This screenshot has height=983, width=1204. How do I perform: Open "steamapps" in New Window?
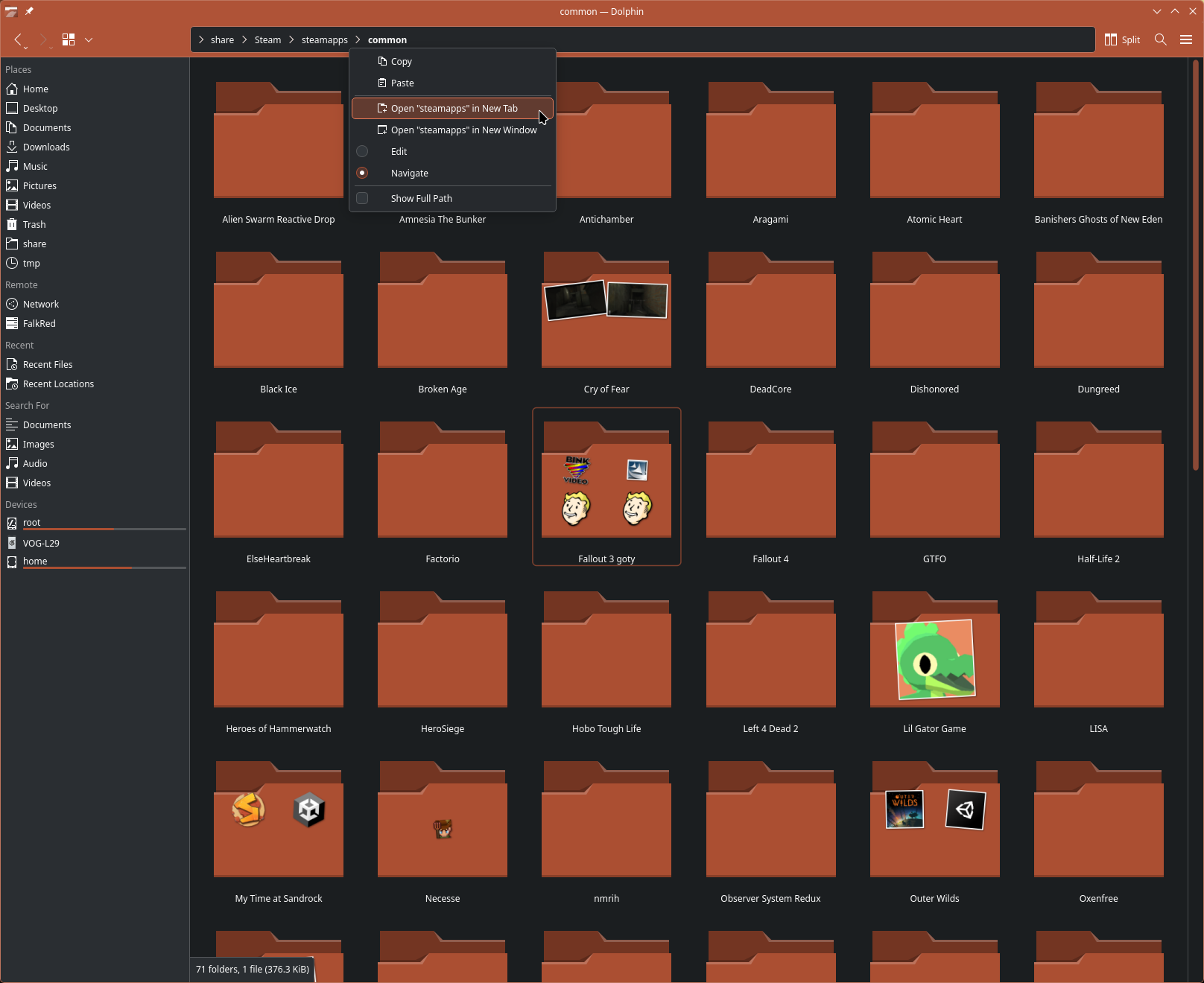[x=452, y=130]
